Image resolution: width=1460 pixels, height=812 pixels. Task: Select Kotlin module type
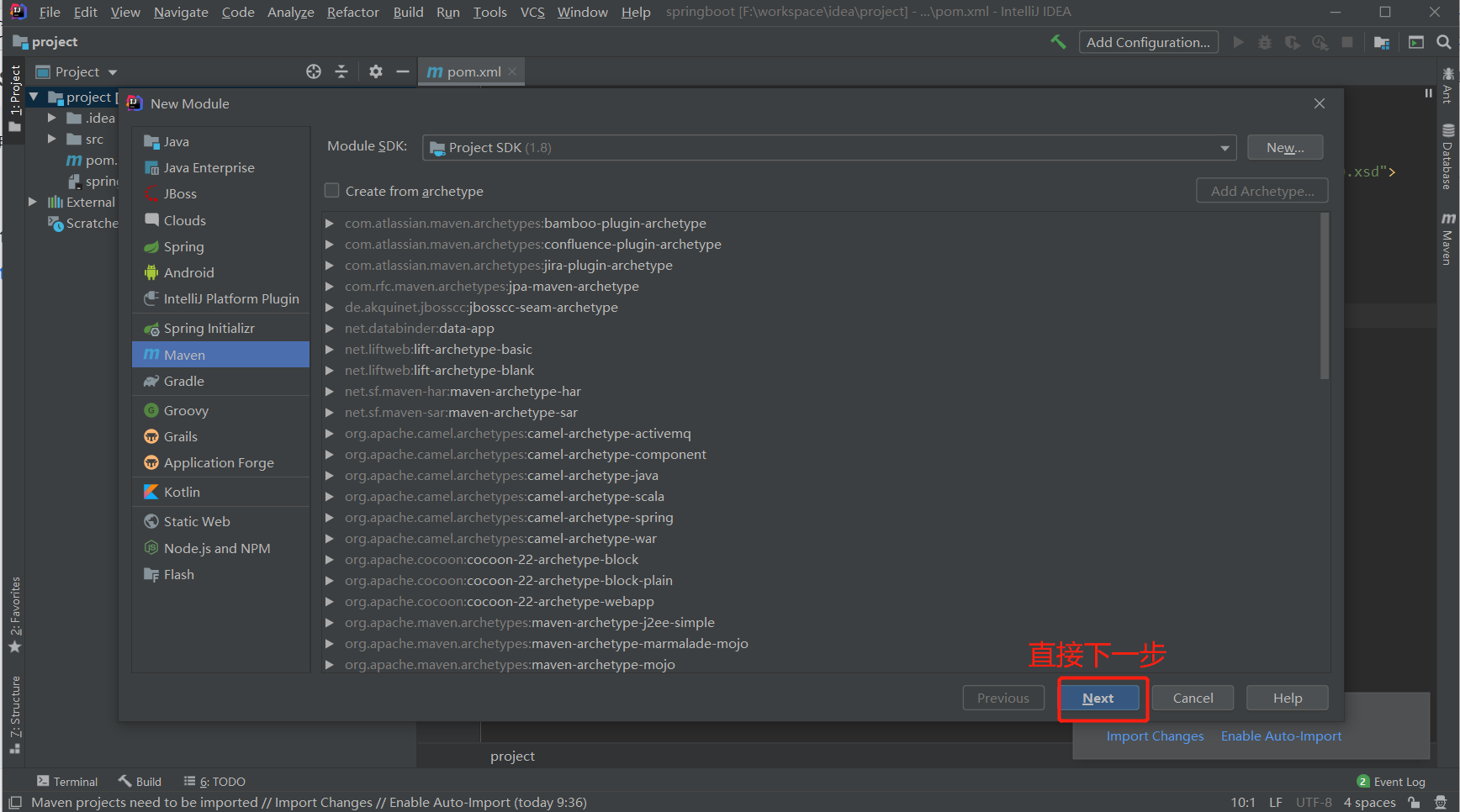220,492
